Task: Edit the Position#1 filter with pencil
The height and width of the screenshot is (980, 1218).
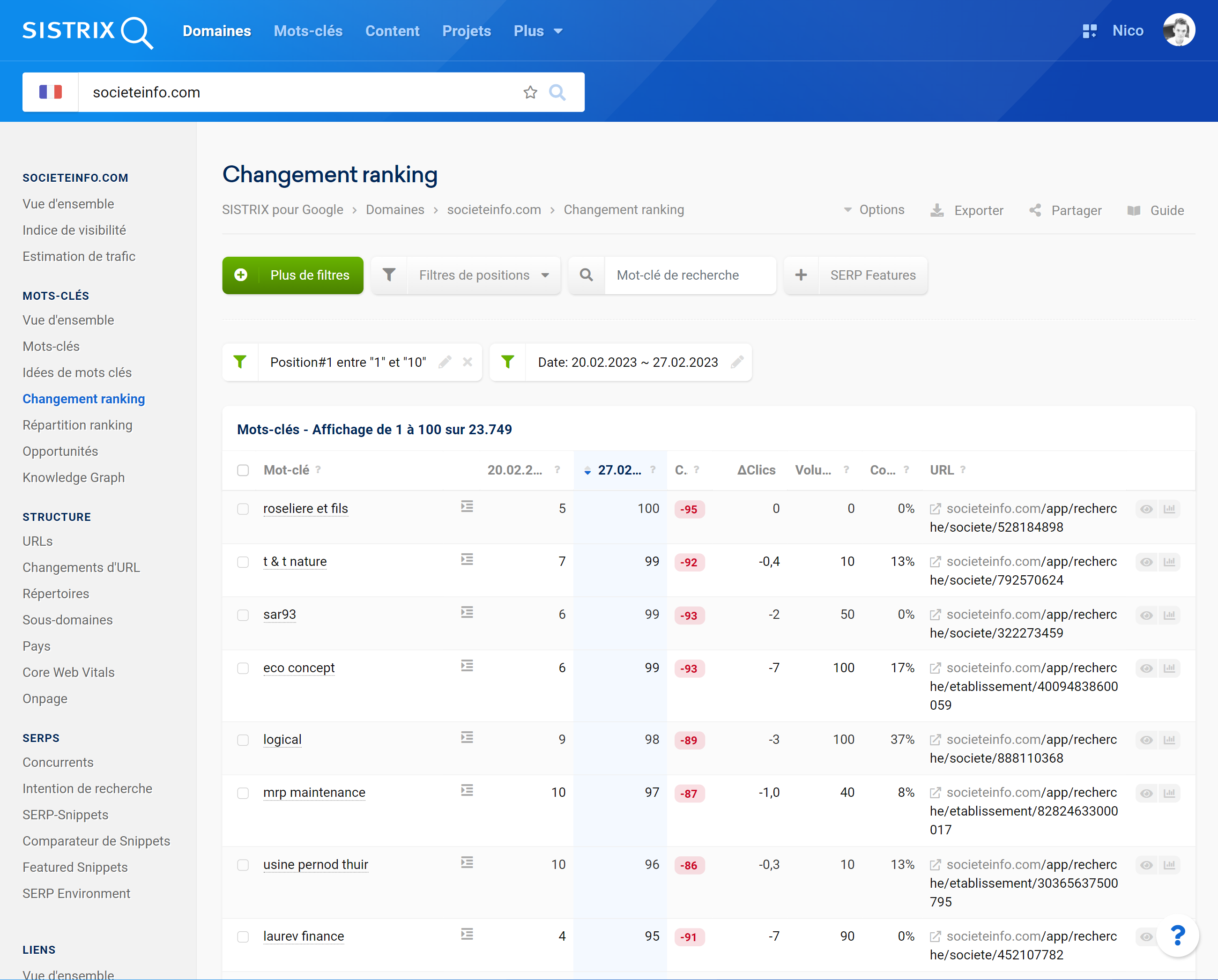Action: tap(445, 362)
